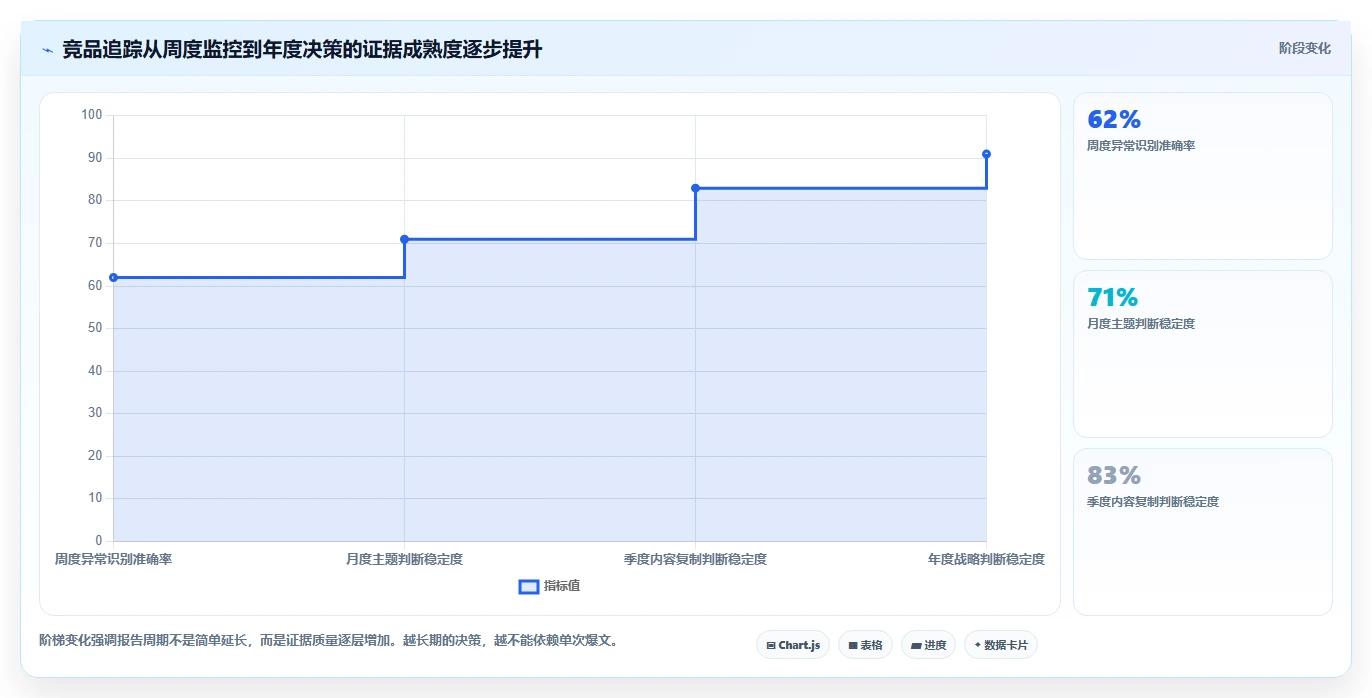Click card label 月度主题判断稳定度
This screenshot has height=698, width=1372.
pos(1141,324)
